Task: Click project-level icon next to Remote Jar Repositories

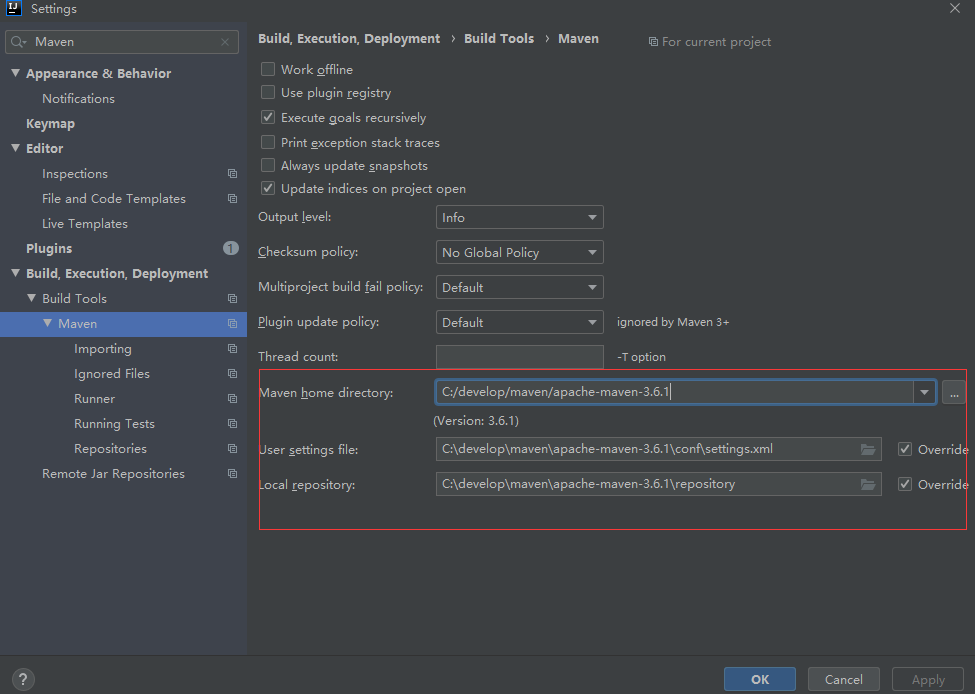Action: [x=233, y=473]
